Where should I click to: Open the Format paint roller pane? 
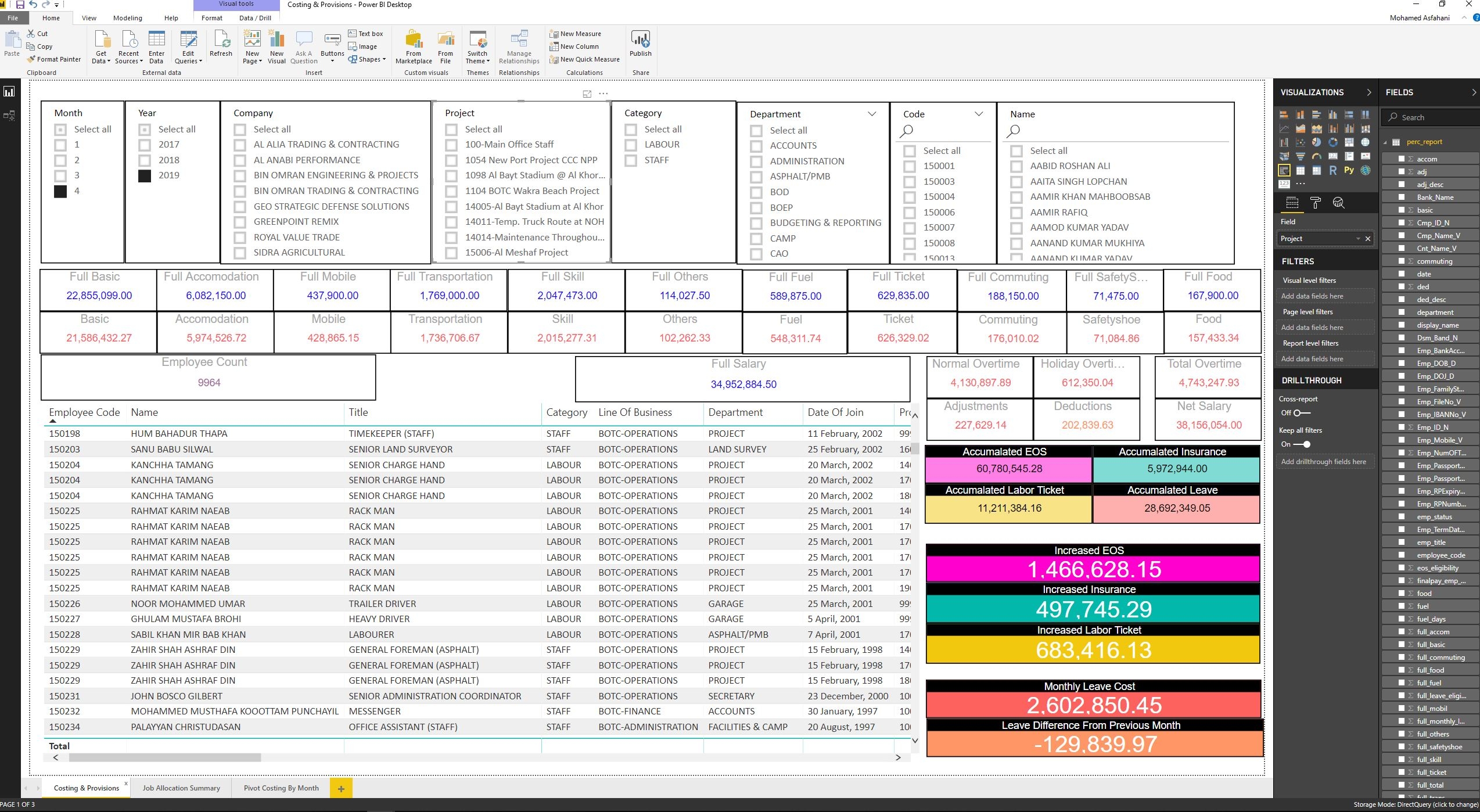pos(1316,203)
